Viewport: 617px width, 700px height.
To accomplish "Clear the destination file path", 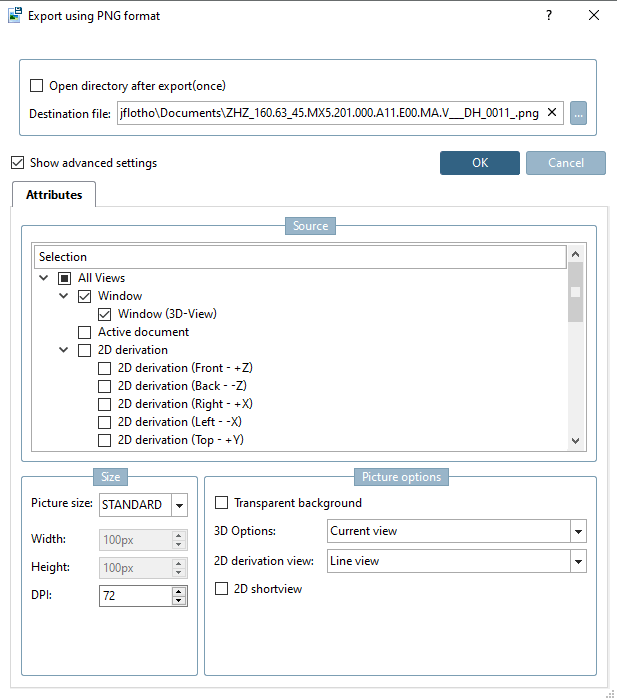I will point(552,113).
